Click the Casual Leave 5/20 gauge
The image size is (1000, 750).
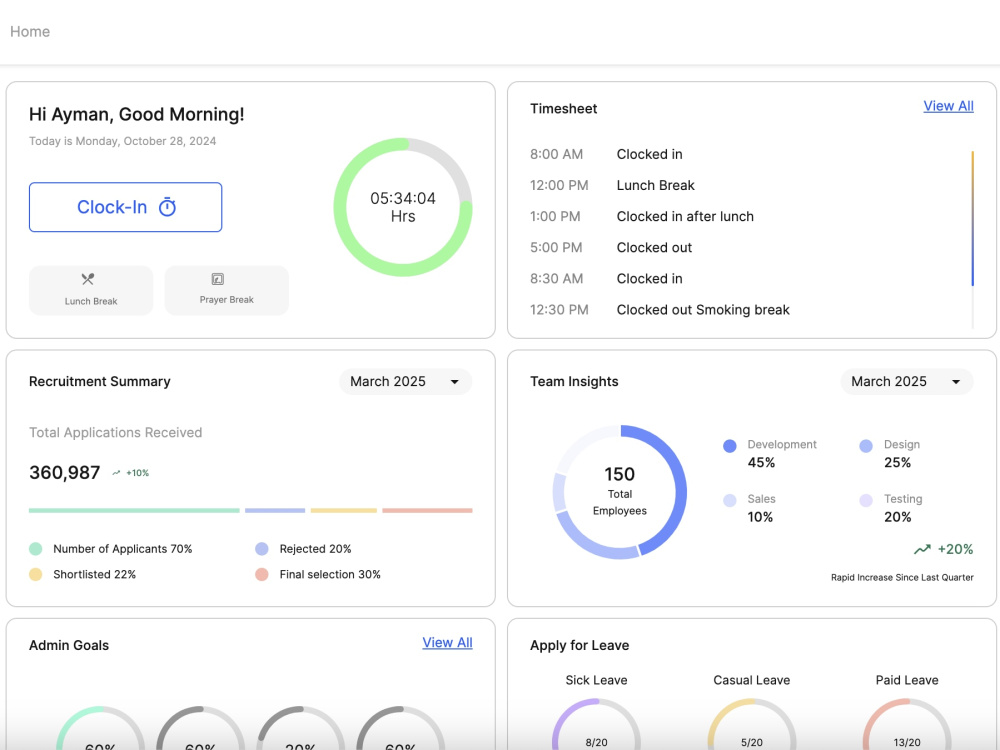[x=752, y=724]
